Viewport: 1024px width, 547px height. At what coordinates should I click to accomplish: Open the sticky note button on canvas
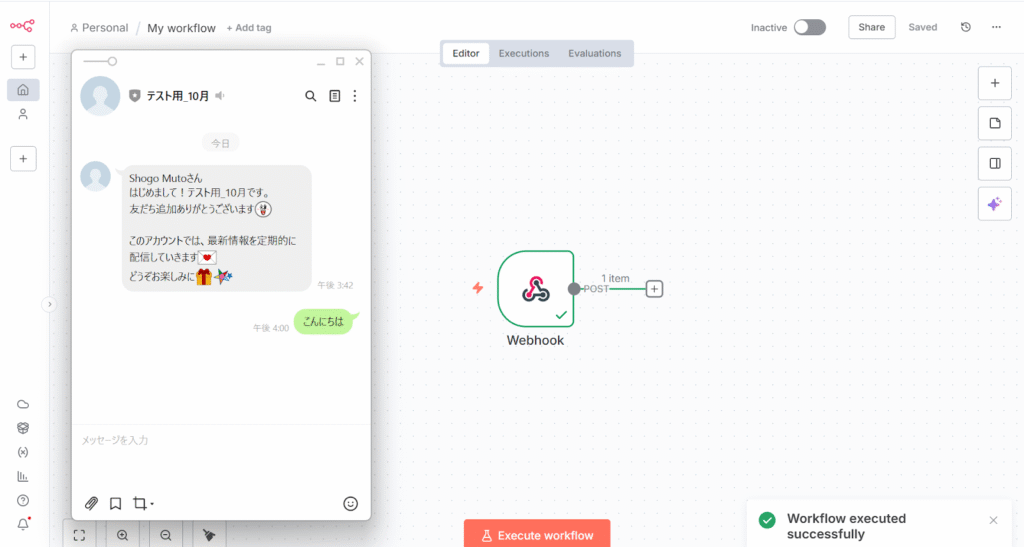pos(994,123)
